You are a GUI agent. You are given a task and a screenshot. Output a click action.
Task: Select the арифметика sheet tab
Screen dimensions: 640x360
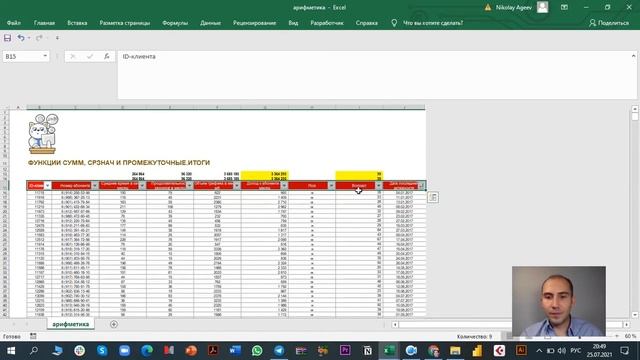click(71, 324)
